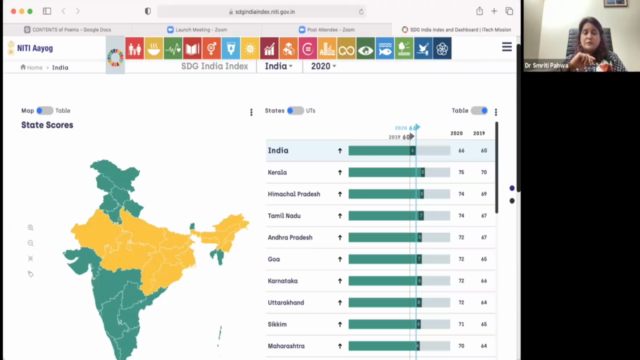This screenshot has width=640, height=360.
Task: Click the NITI Aayog logo
Action: (x=30, y=48)
